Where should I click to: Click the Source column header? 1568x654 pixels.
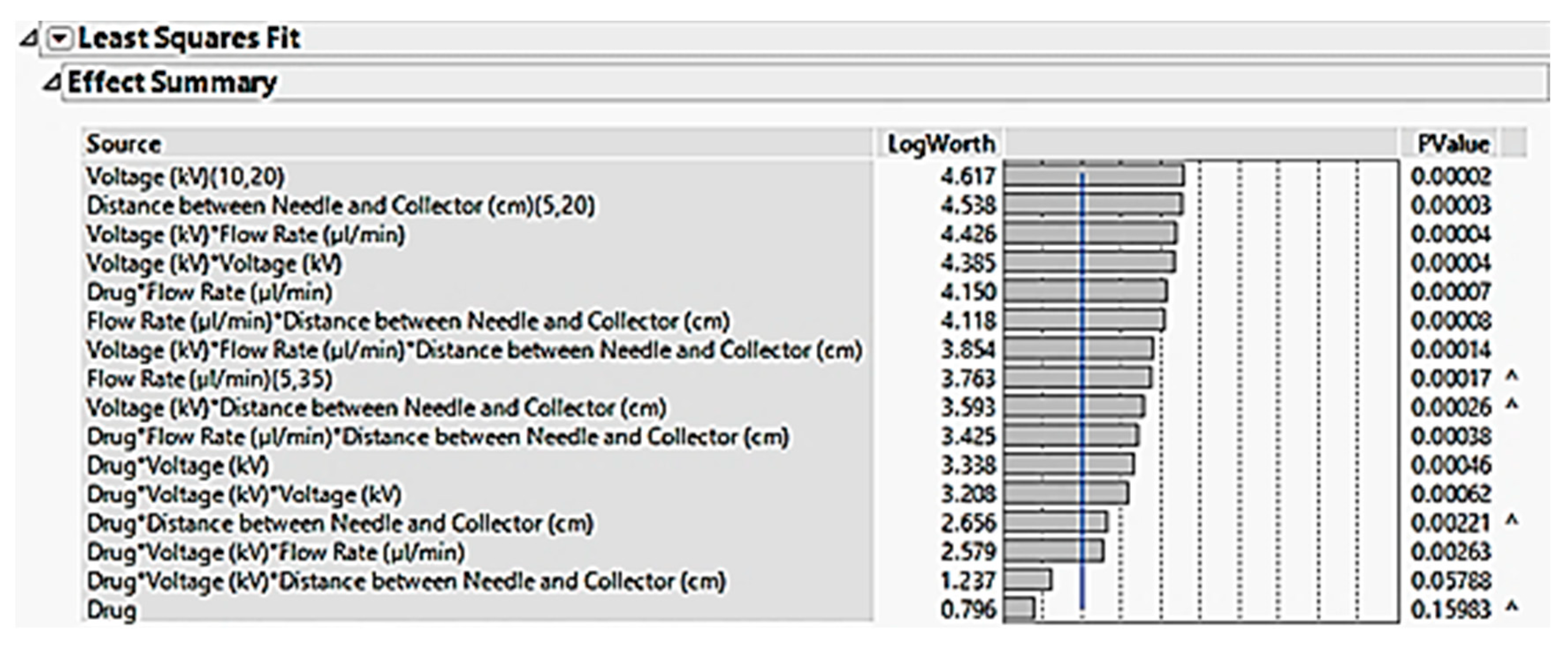[x=124, y=144]
